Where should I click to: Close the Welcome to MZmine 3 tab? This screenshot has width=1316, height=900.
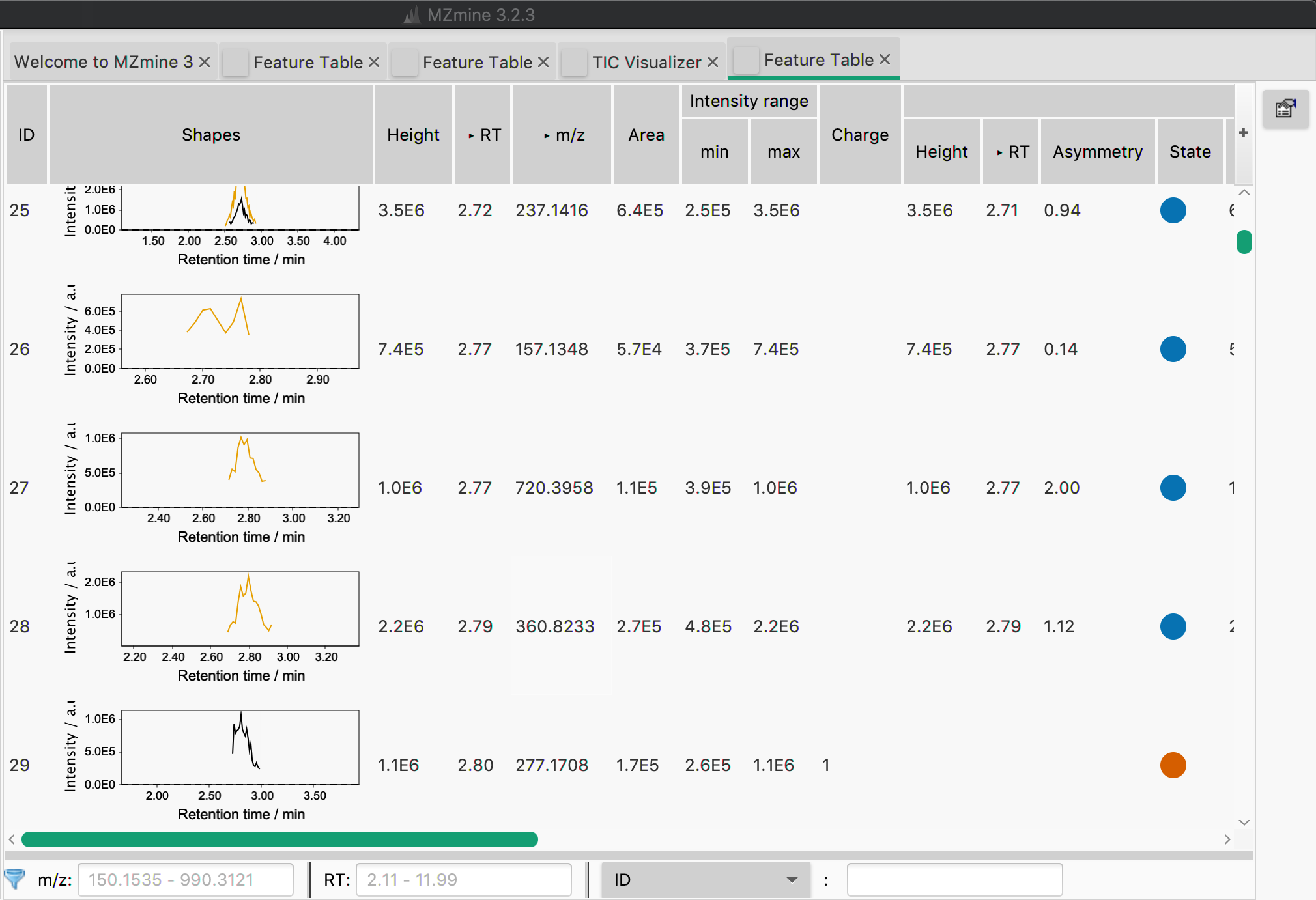(205, 62)
